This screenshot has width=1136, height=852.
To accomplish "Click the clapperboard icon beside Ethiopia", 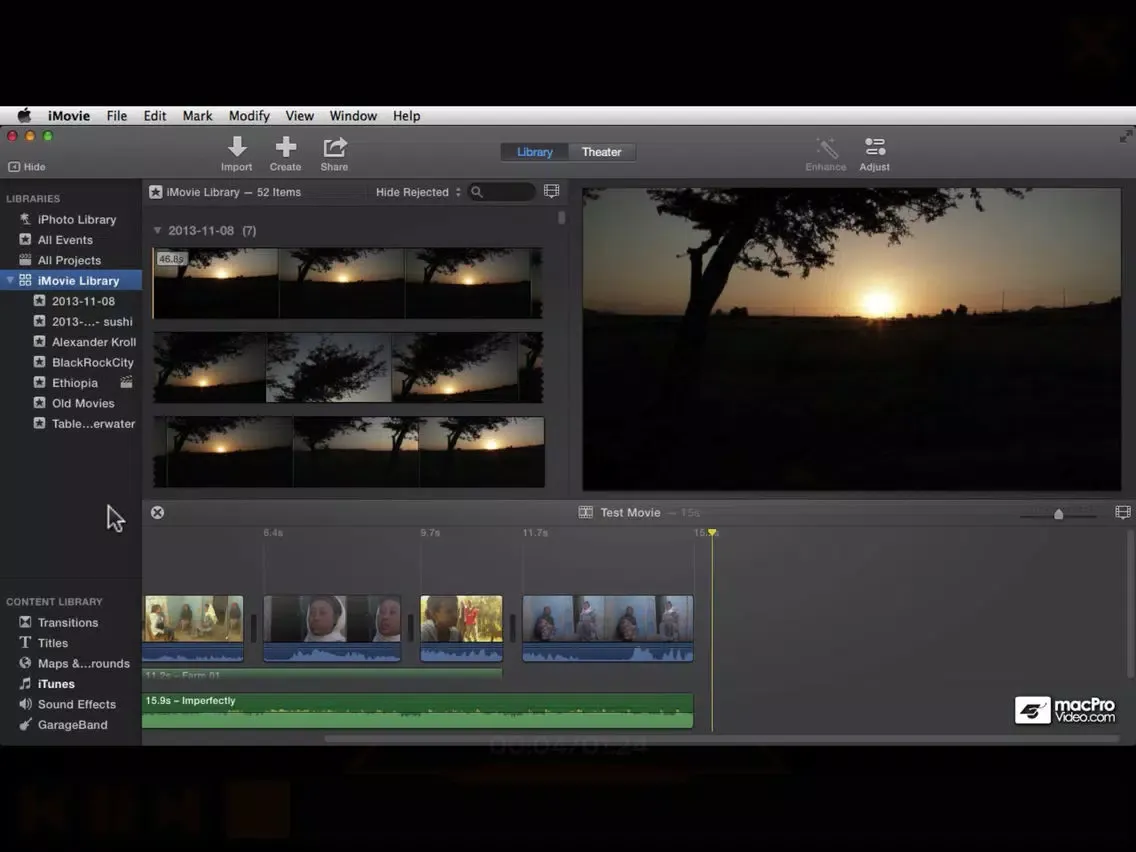I will click(127, 382).
